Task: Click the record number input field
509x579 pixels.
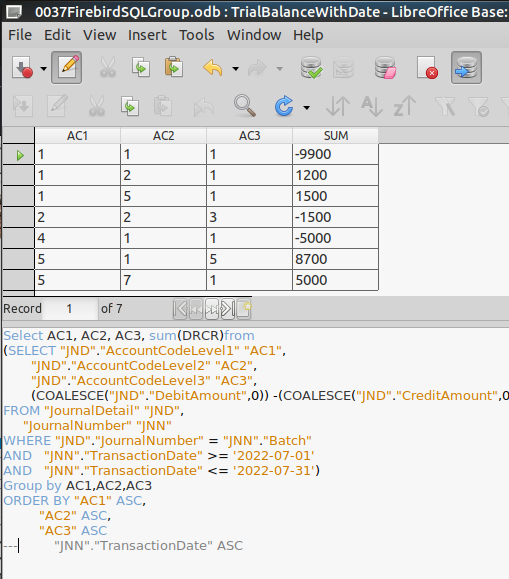Action: pos(69,309)
